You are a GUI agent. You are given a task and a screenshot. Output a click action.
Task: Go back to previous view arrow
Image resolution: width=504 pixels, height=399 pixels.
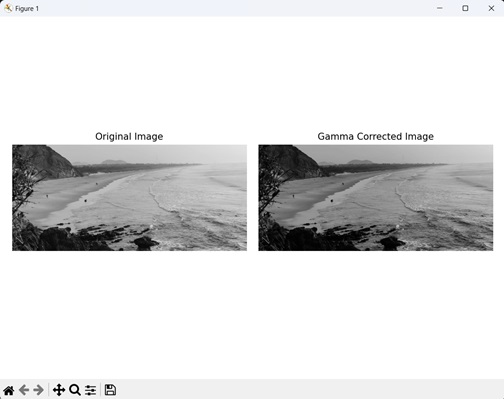[x=24, y=390]
